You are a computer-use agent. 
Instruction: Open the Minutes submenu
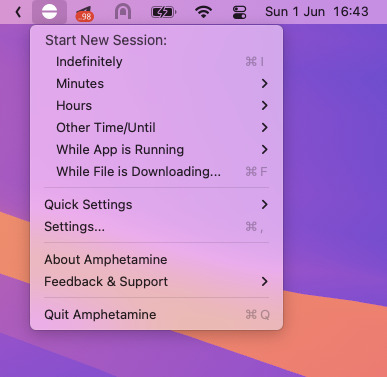[156, 84]
